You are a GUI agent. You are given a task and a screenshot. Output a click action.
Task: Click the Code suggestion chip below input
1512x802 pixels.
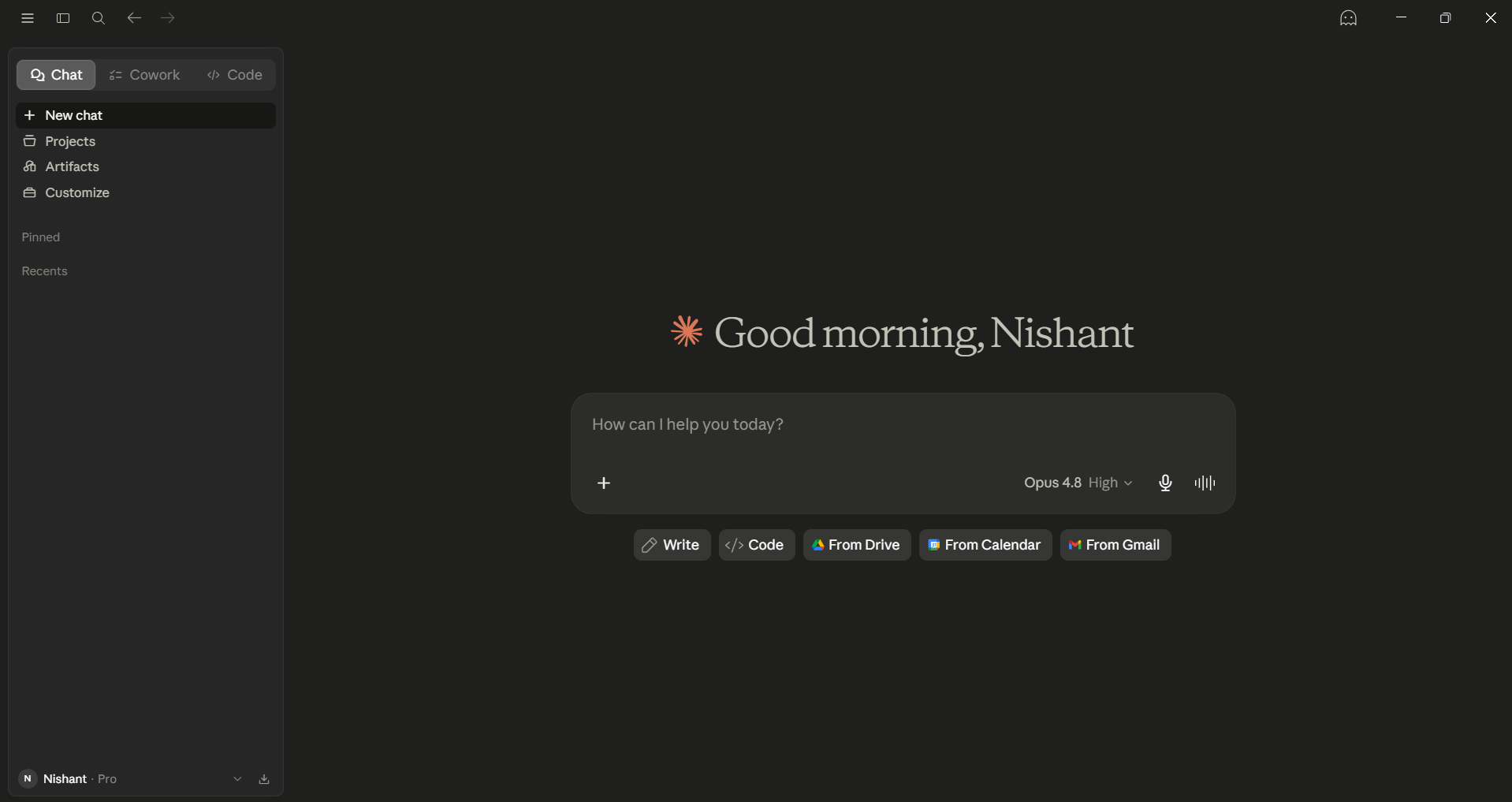(x=756, y=545)
